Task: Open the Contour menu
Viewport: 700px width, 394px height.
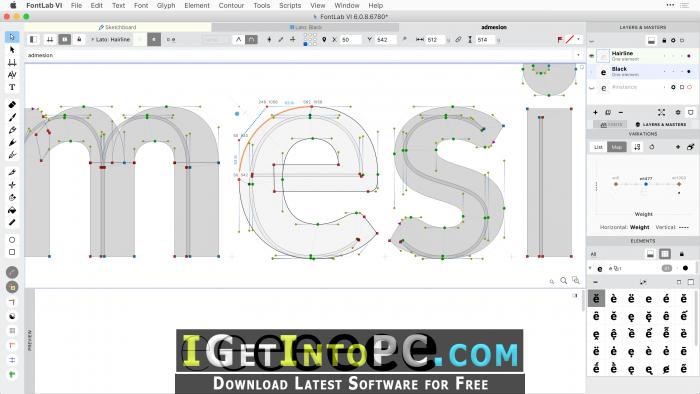Action: pyautogui.click(x=231, y=5)
